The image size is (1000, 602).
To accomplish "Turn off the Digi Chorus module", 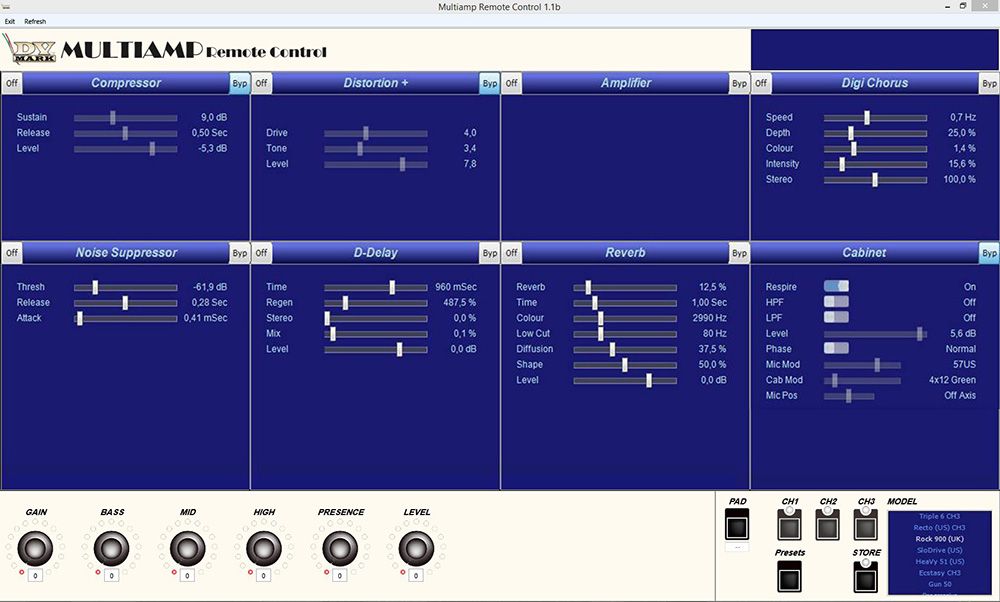I will (761, 83).
